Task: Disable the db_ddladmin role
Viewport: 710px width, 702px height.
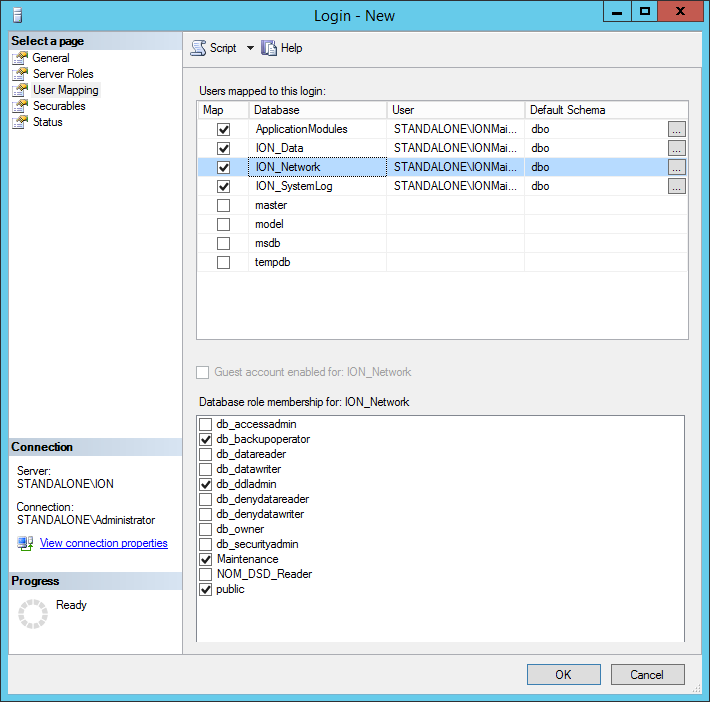Action: point(206,484)
